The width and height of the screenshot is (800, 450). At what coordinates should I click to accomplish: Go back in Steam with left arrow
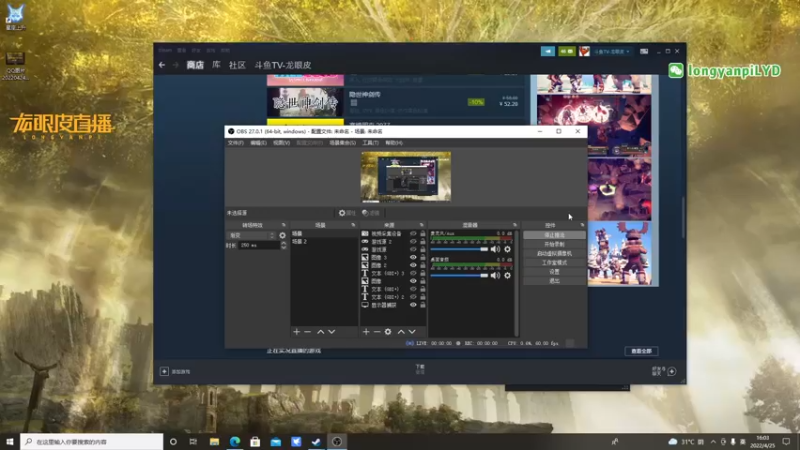[x=162, y=65]
